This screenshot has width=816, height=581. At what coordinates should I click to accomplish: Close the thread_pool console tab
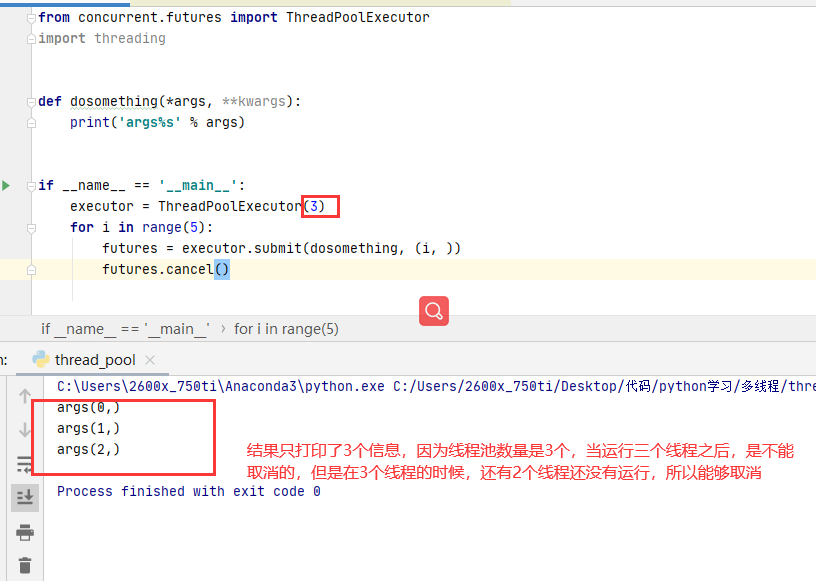coord(150,360)
